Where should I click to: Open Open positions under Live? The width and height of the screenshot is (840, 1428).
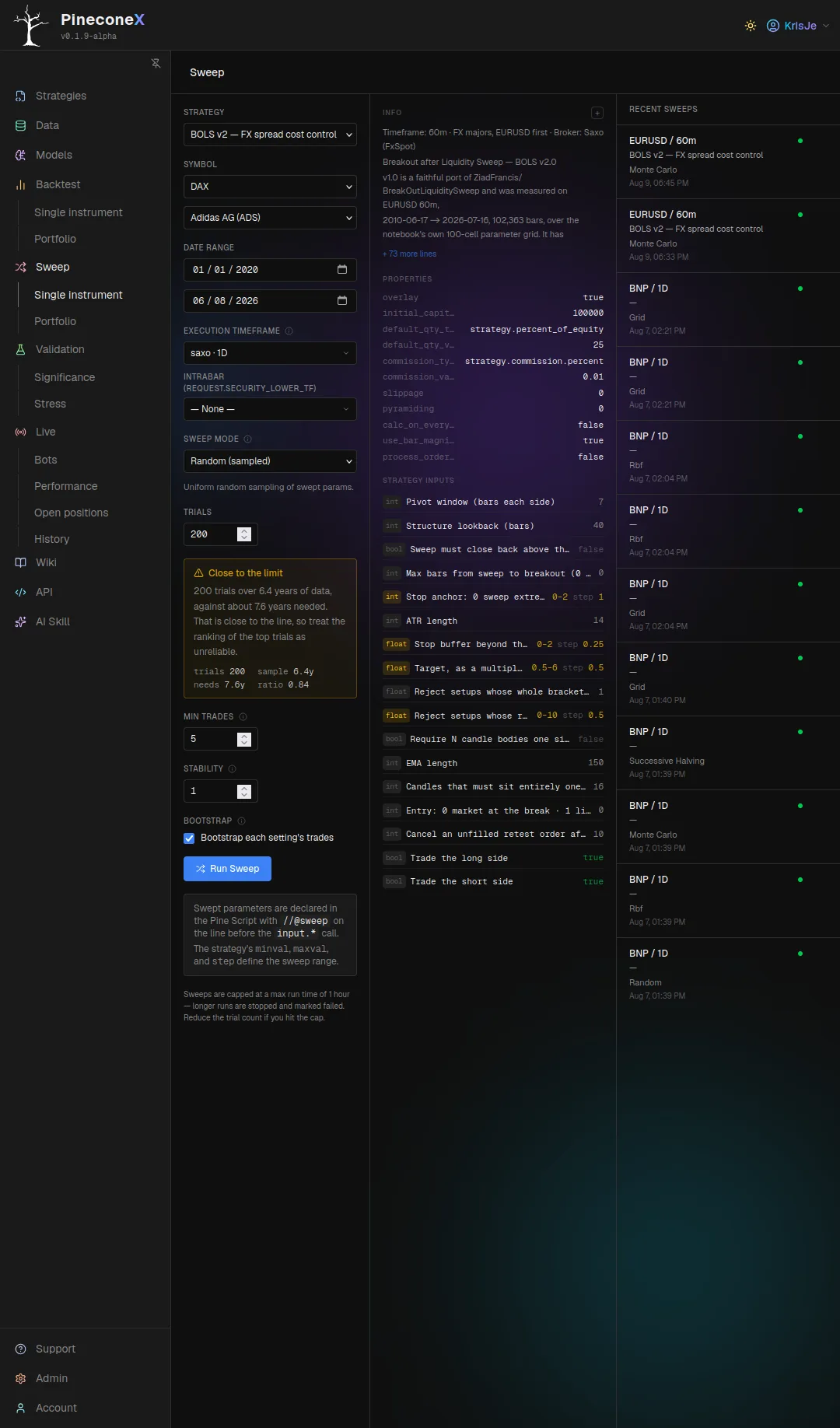tap(72, 513)
